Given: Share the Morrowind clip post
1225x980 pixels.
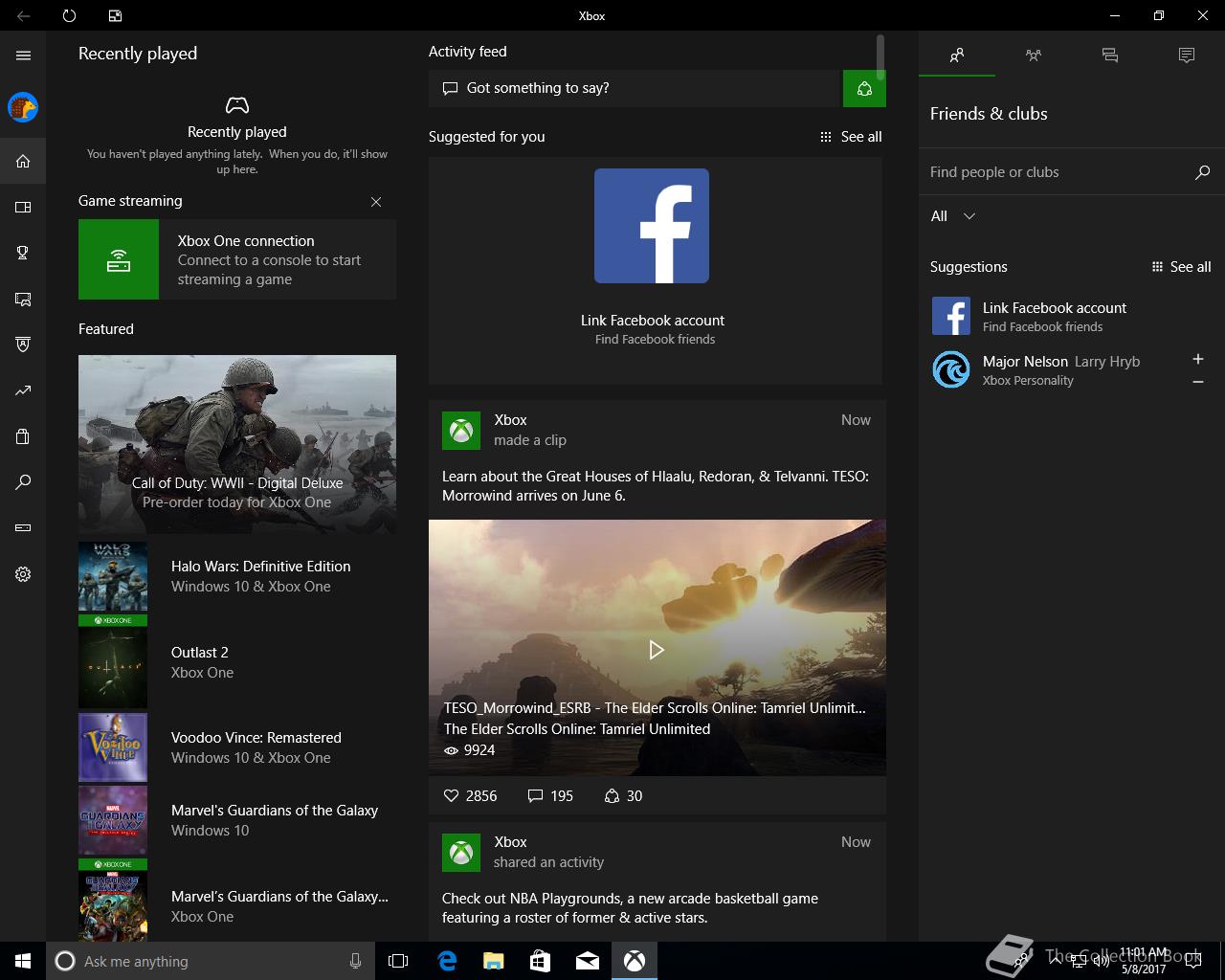Looking at the screenshot, I should coord(623,796).
